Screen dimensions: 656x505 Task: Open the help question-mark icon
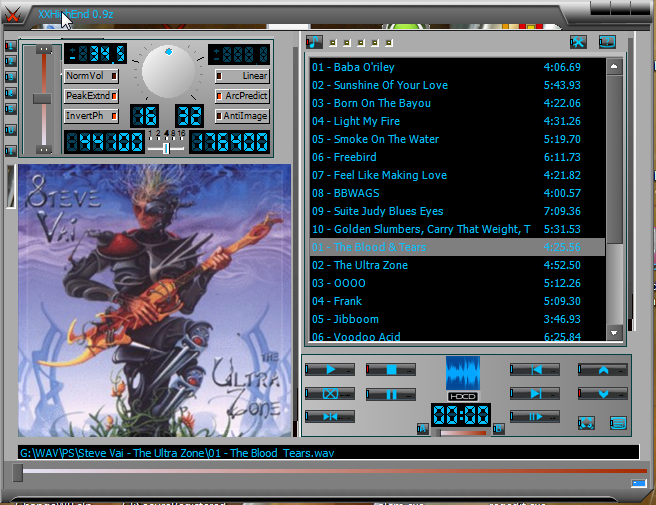(x=607, y=42)
